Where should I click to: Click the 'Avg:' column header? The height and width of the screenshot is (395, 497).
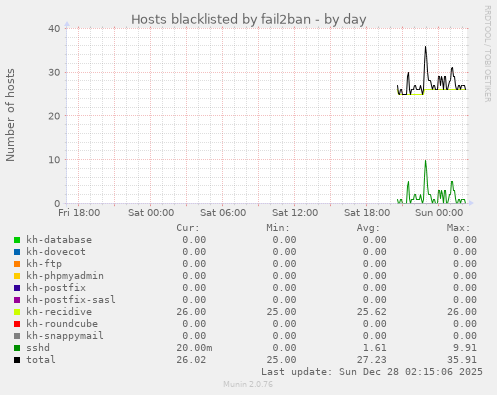pyautogui.click(x=368, y=228)
